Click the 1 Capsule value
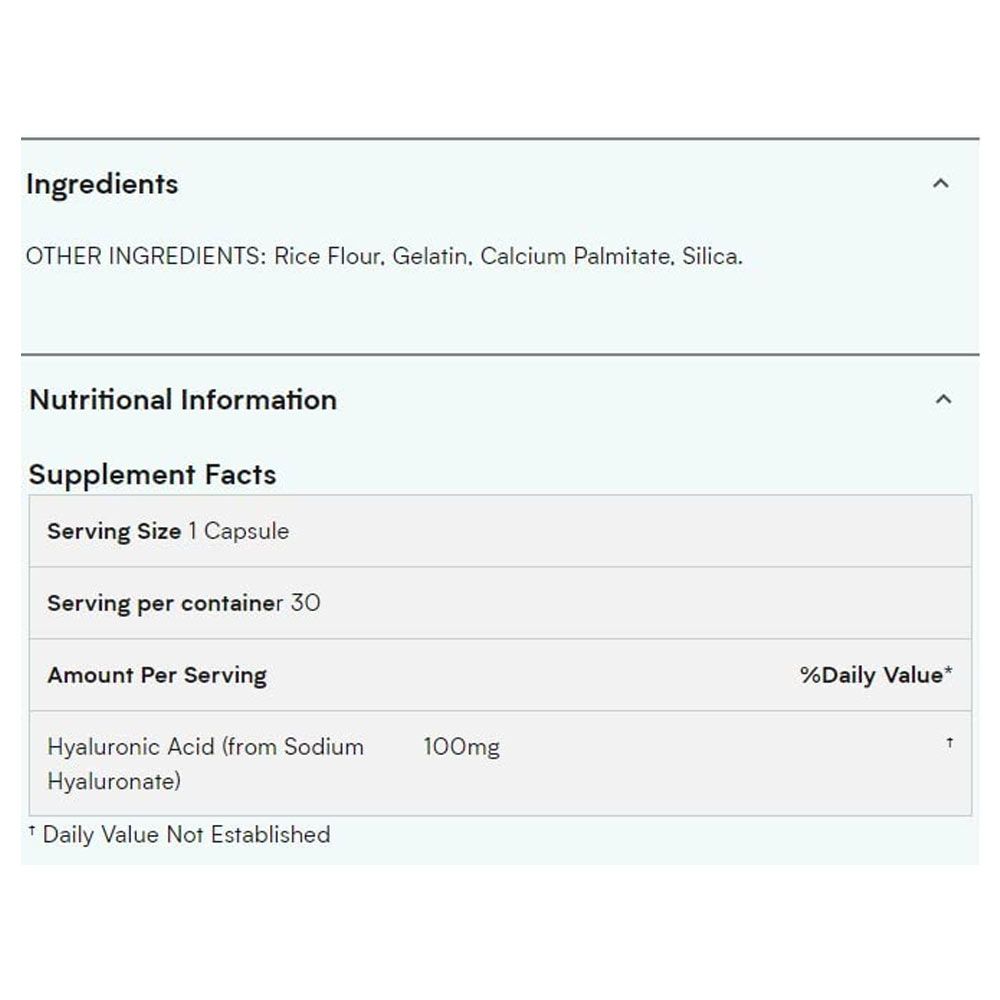This screenshot has width=1000, height=1000. [239, 531]
